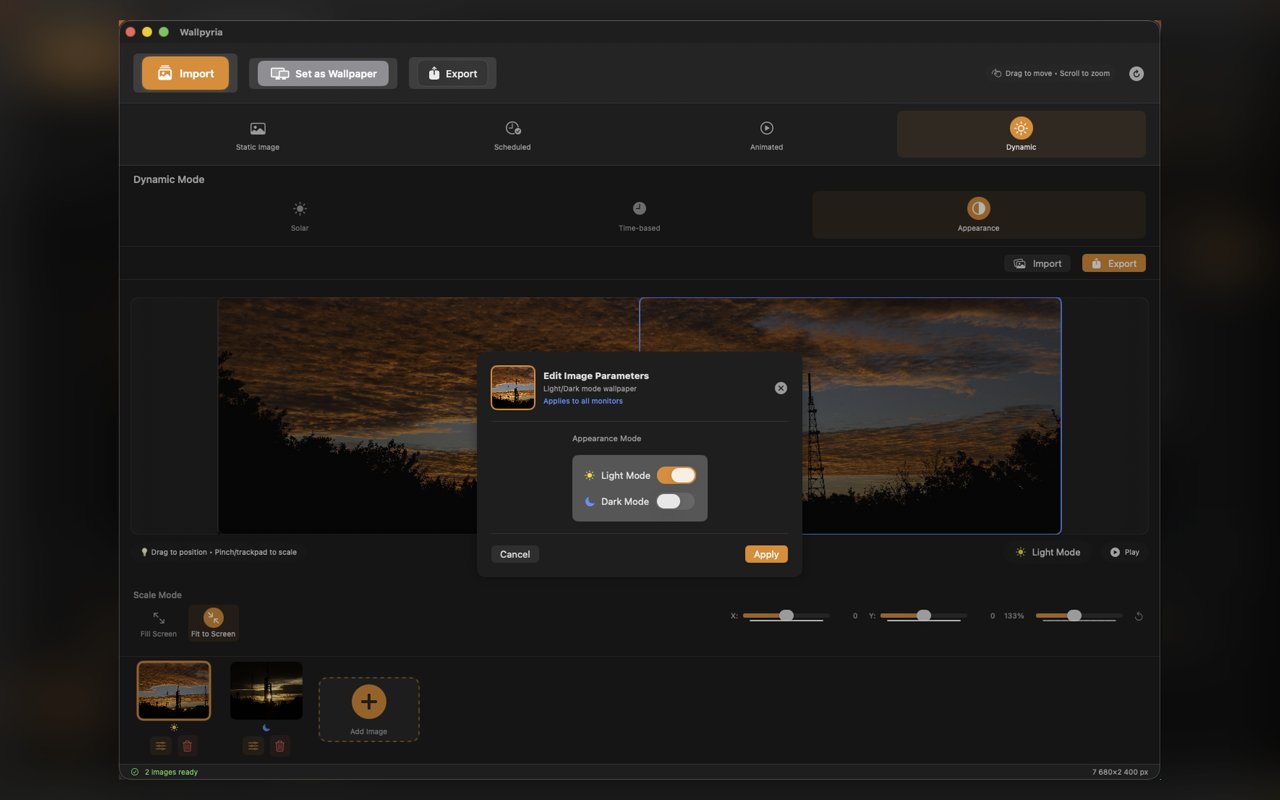Adjust the X position slider

click(x=786, y=616)
